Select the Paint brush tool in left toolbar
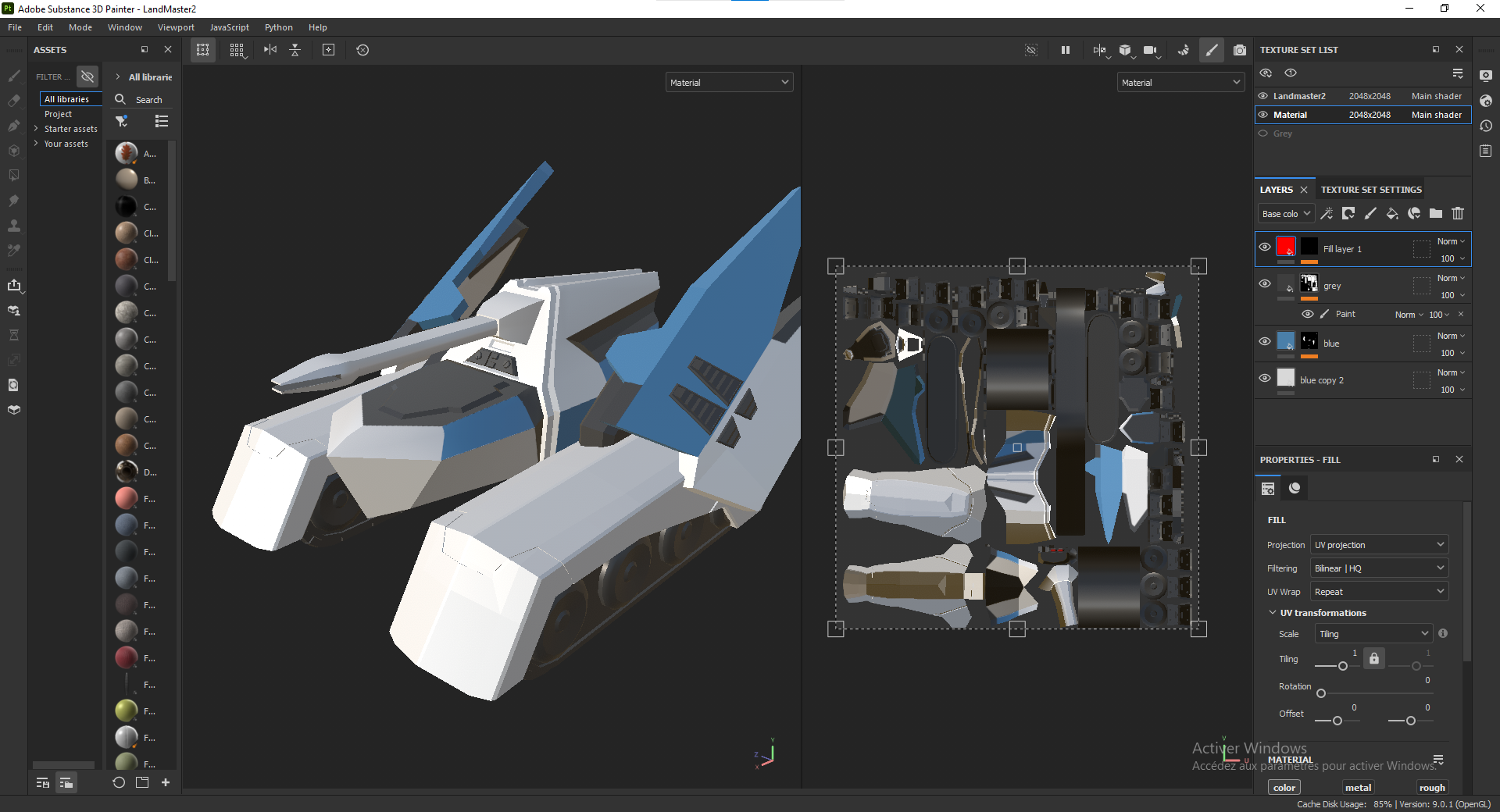Viewport: 1500px width, 812px height. [14, 76]
